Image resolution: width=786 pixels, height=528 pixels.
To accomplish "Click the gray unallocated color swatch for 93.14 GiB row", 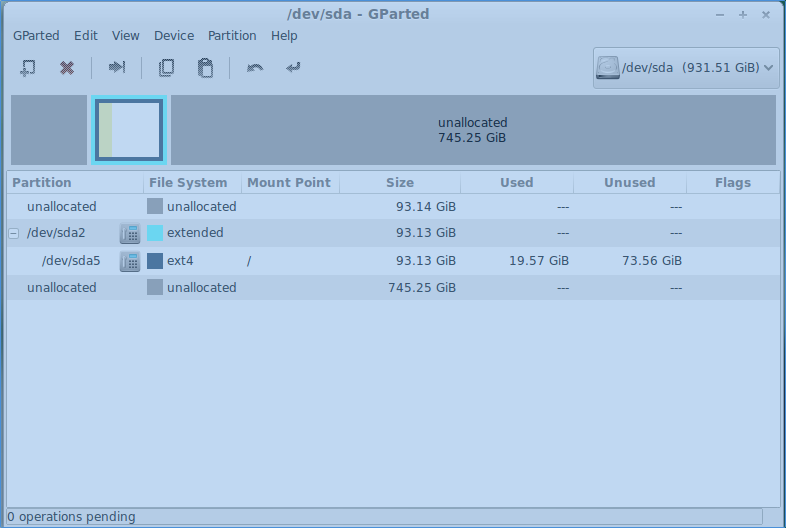I will (155, 206).
